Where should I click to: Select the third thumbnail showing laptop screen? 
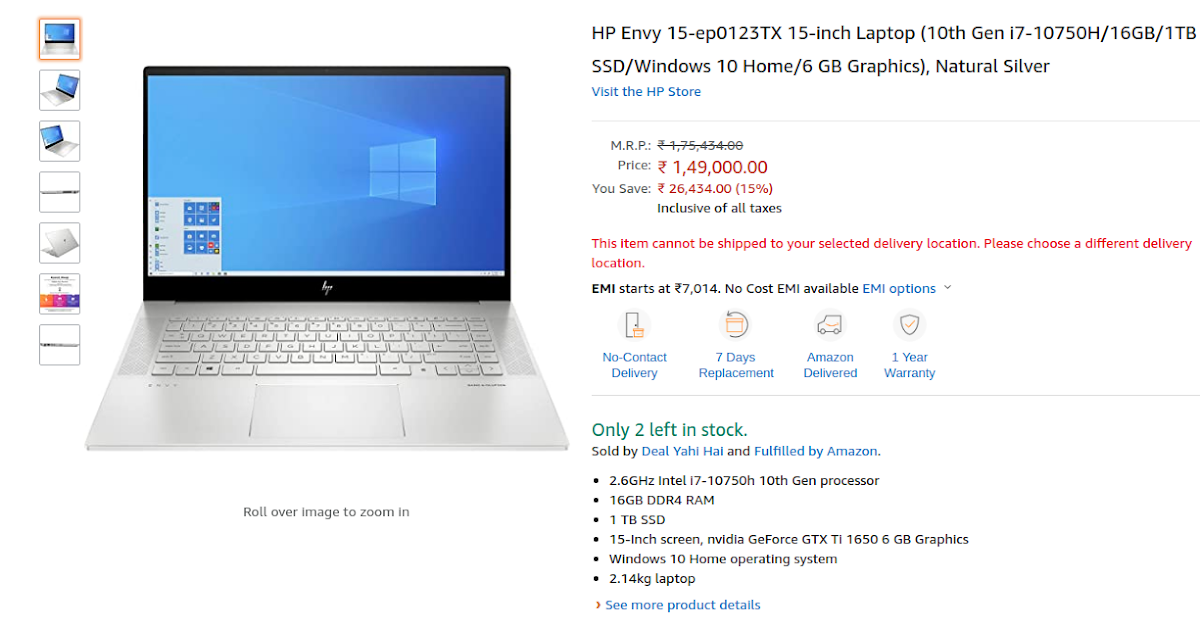tap(60, 141)
